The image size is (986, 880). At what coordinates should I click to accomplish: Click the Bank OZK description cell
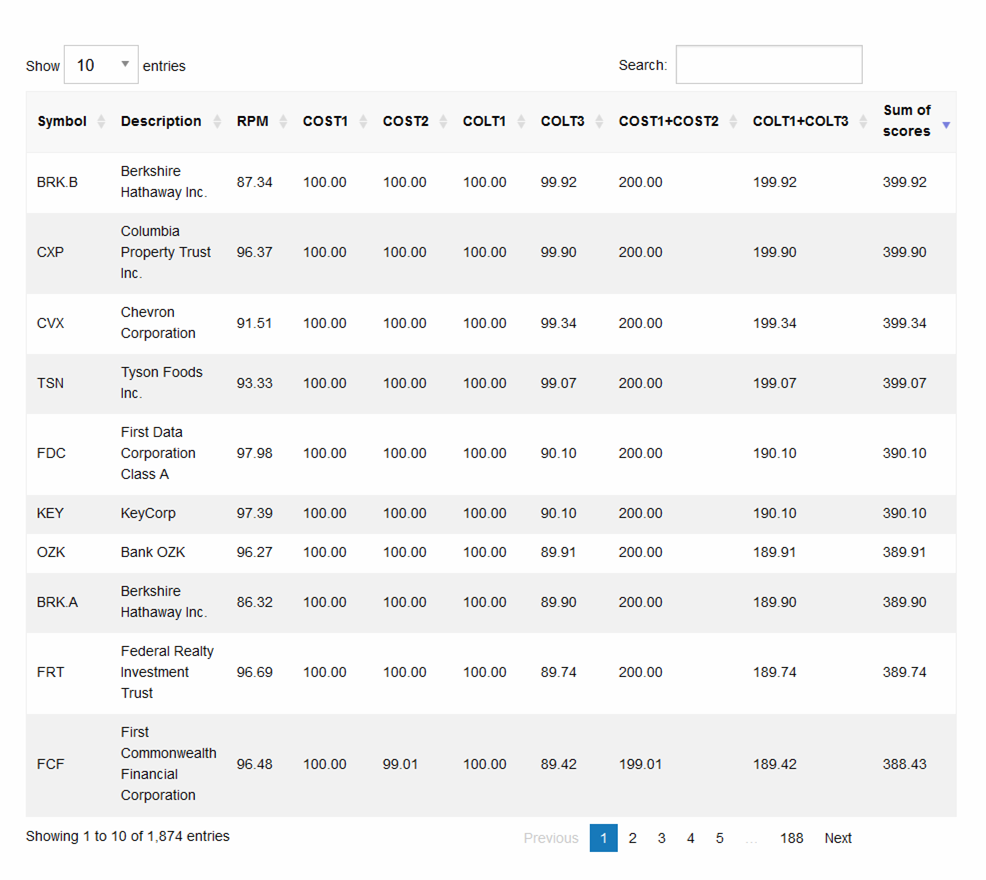(153, 552)
